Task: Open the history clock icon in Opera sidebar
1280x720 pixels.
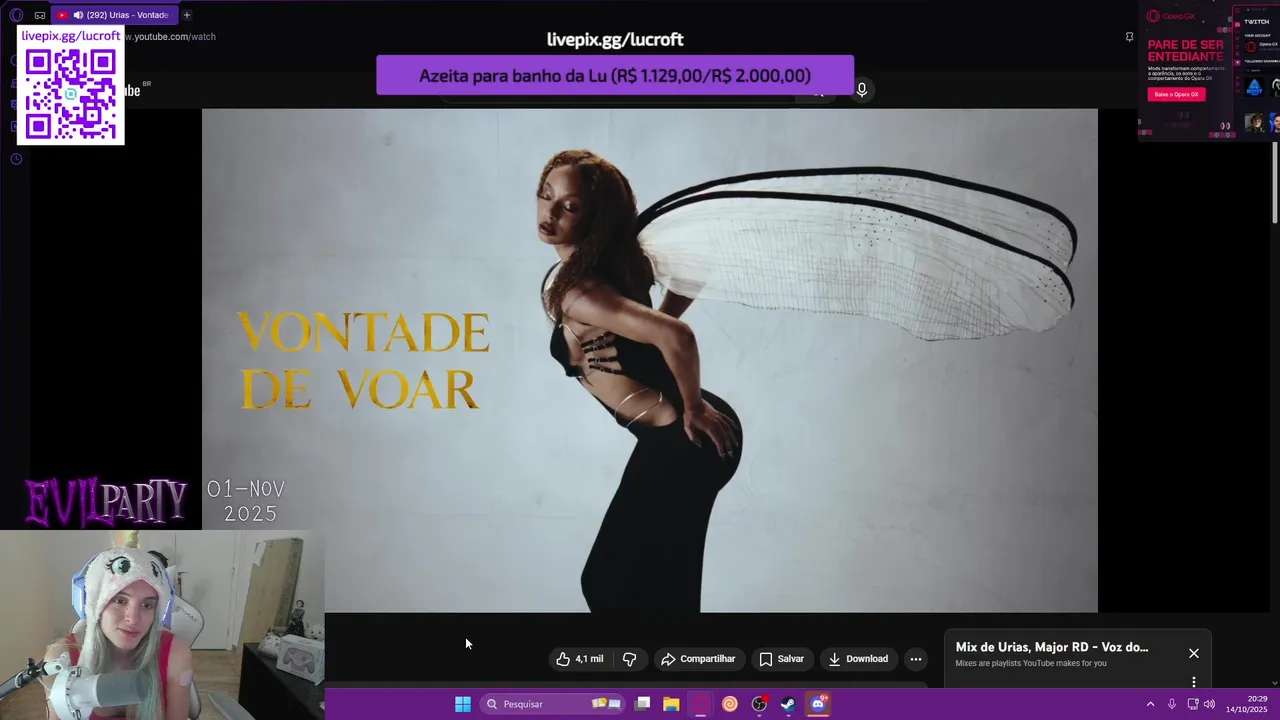Action: [x=16, y=159]
